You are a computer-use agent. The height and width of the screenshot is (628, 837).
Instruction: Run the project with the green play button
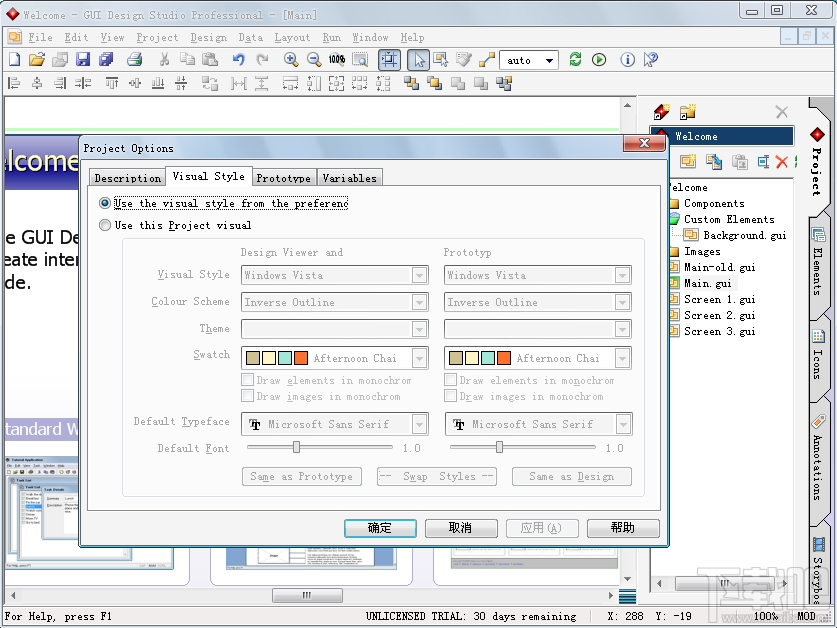tap(601, 60)
